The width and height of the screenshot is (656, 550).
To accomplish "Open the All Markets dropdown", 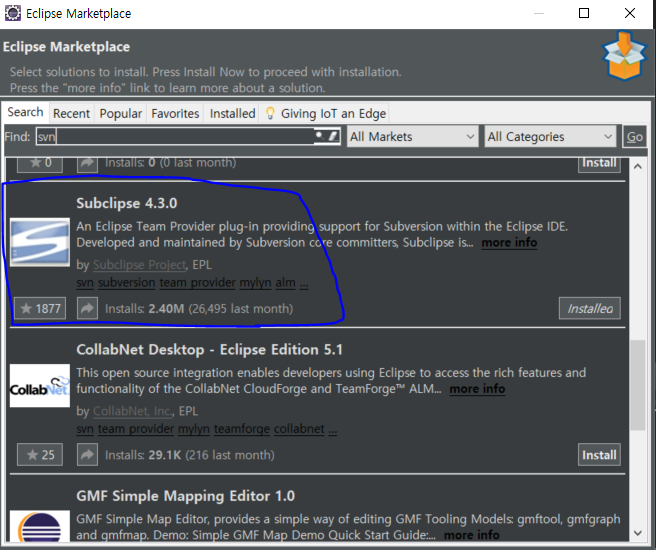I will [413, 136].
